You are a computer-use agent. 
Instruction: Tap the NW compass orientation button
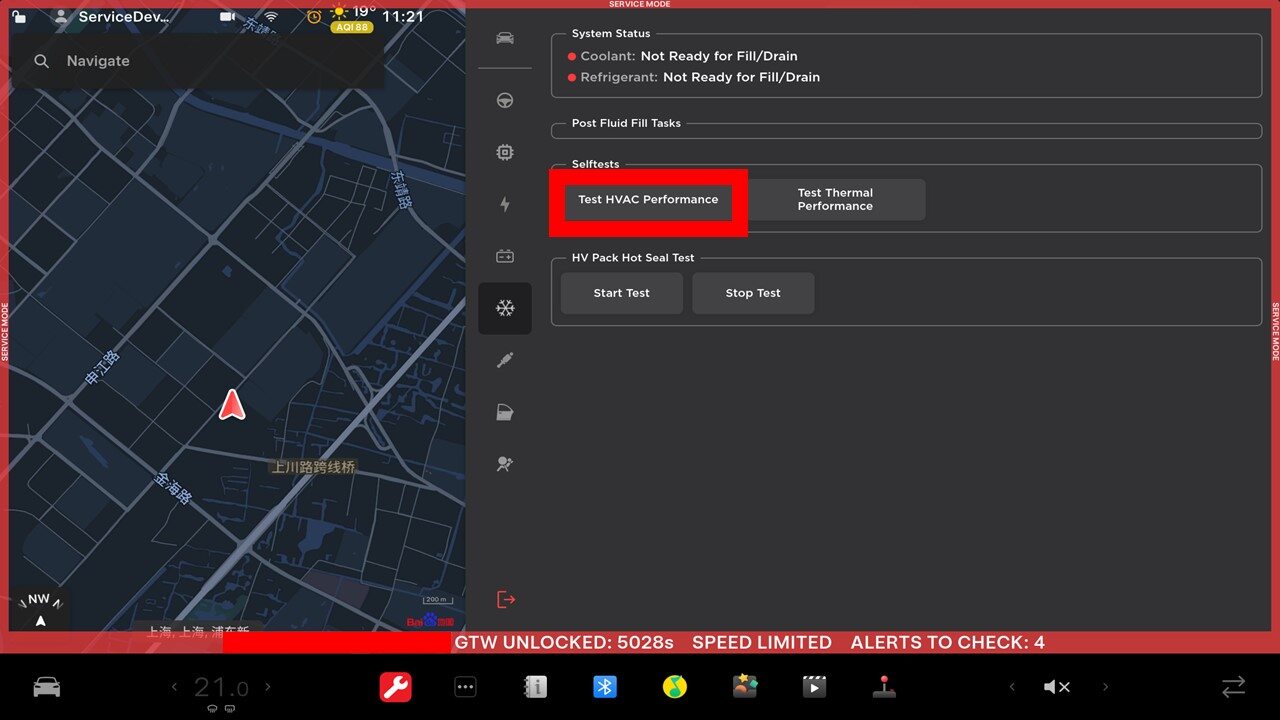coord(39,609)
